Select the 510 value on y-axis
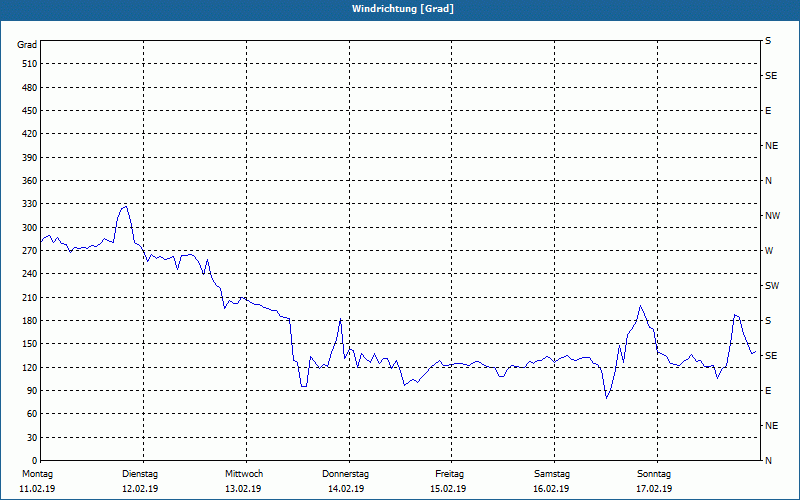Image resolution: width=800 pixels, height=500 pixels. pos(27,64)
